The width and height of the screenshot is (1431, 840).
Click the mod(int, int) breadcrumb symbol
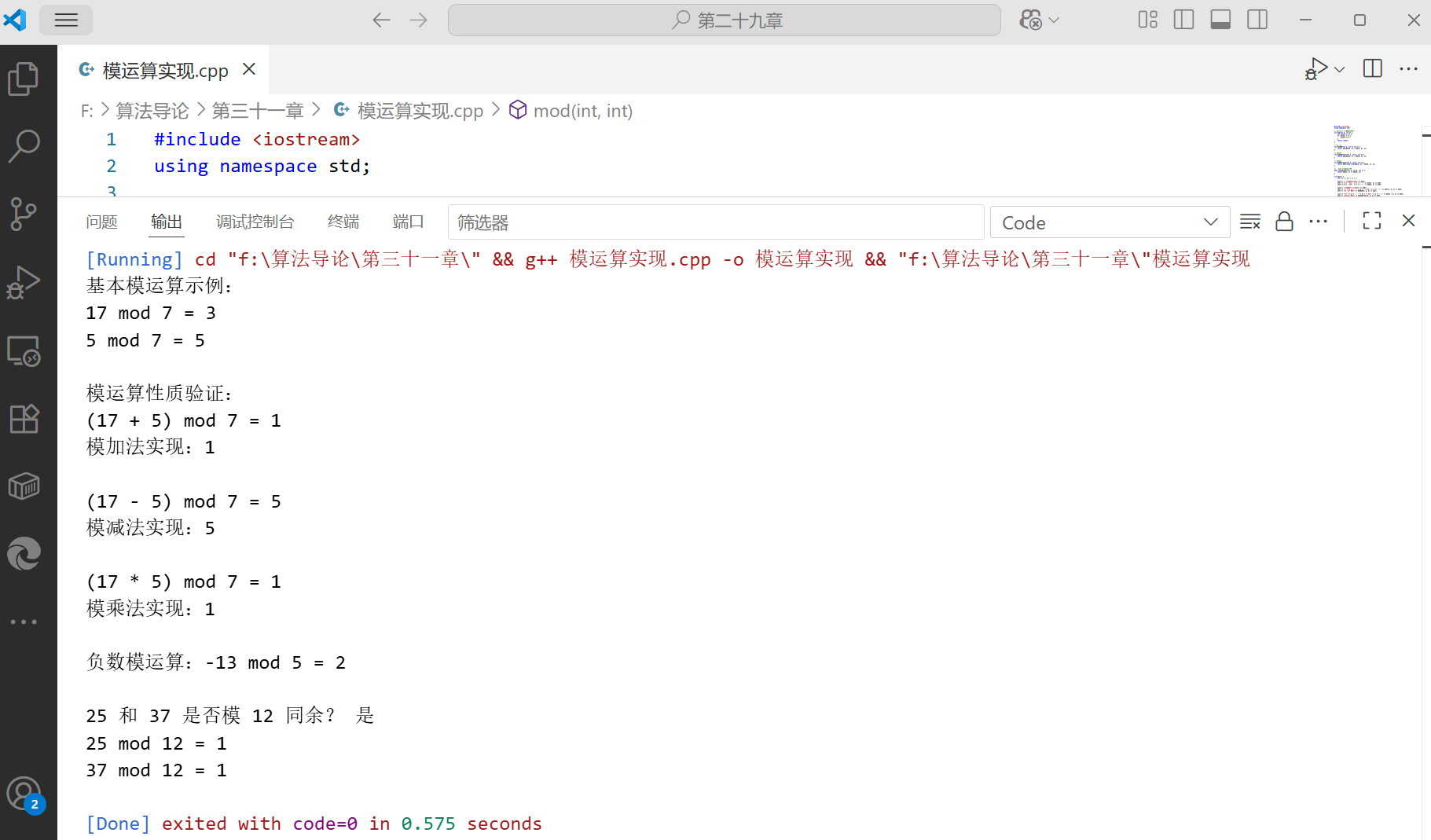tap(582, 111)
